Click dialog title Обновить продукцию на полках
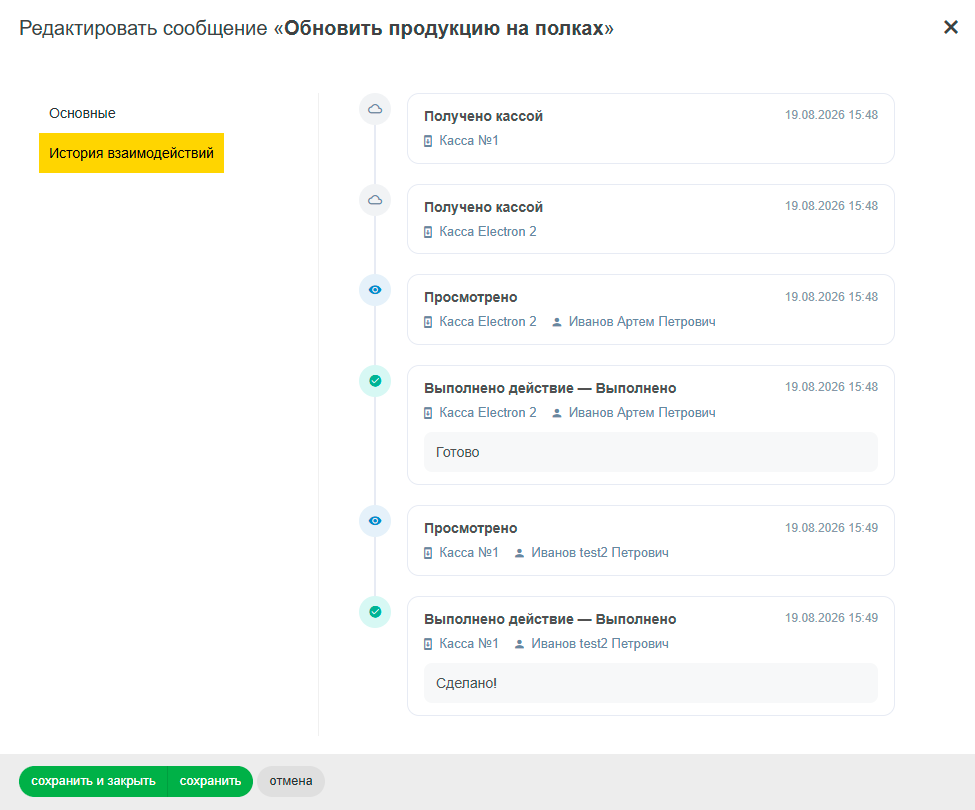 click(x=444, y=28)
